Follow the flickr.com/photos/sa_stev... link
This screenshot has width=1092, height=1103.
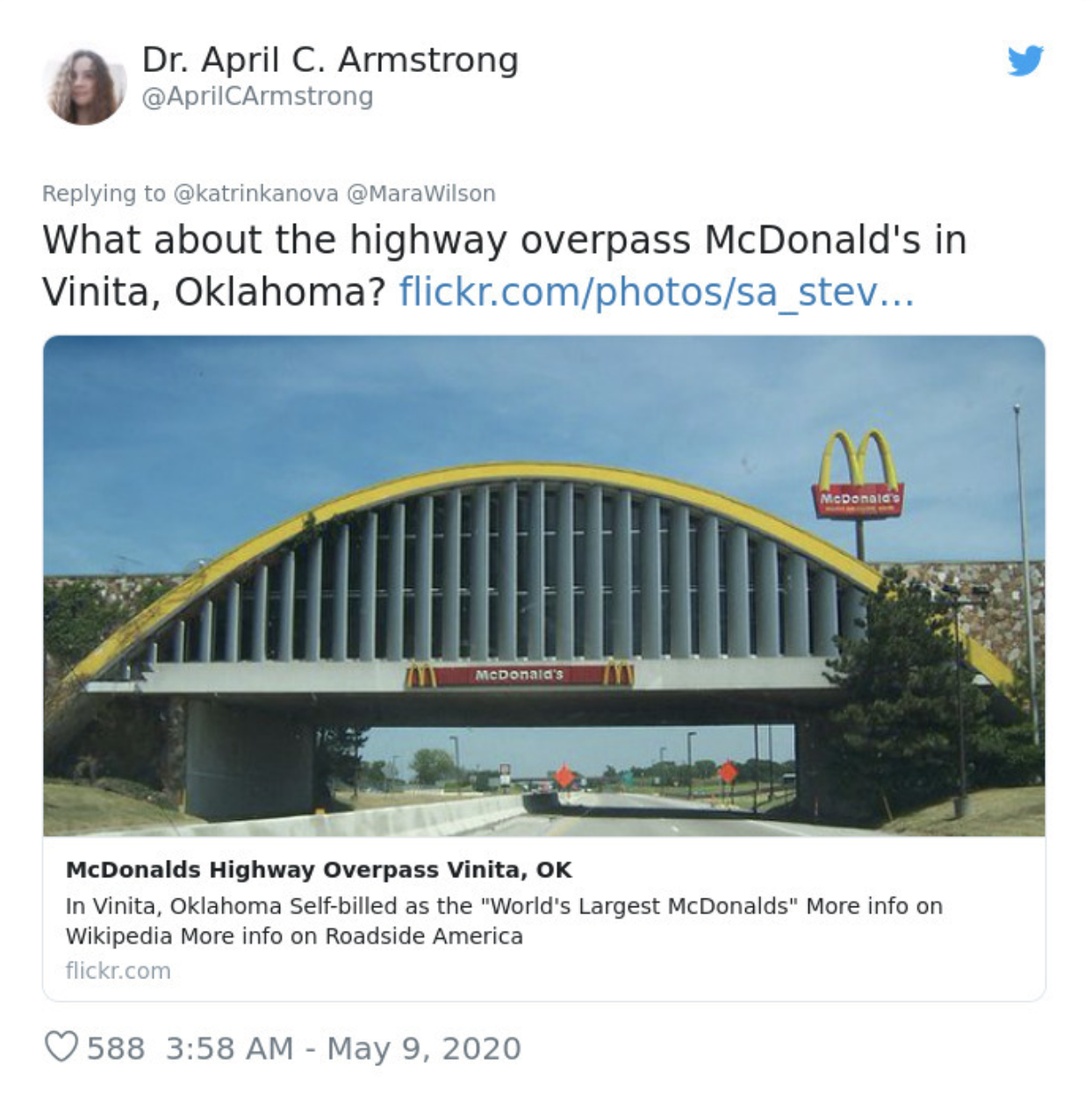click(657, 292)
